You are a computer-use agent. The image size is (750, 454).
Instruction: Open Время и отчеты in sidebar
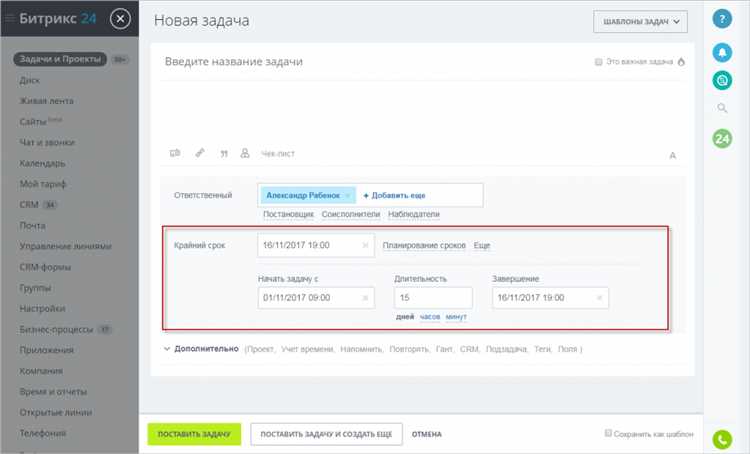tap(53, 391)
